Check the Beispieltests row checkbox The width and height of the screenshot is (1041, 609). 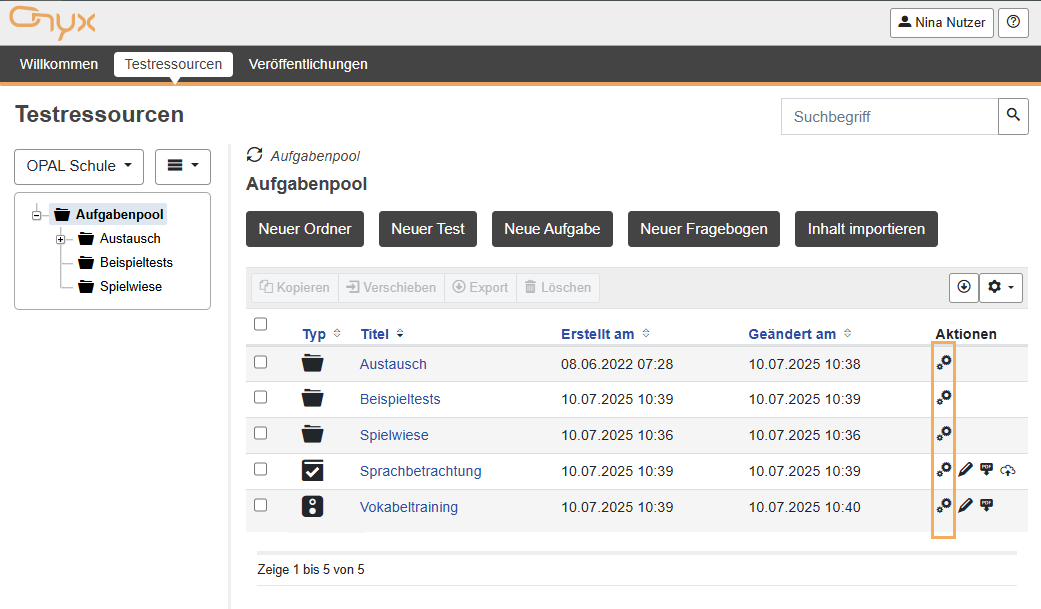tap(261, 397)
